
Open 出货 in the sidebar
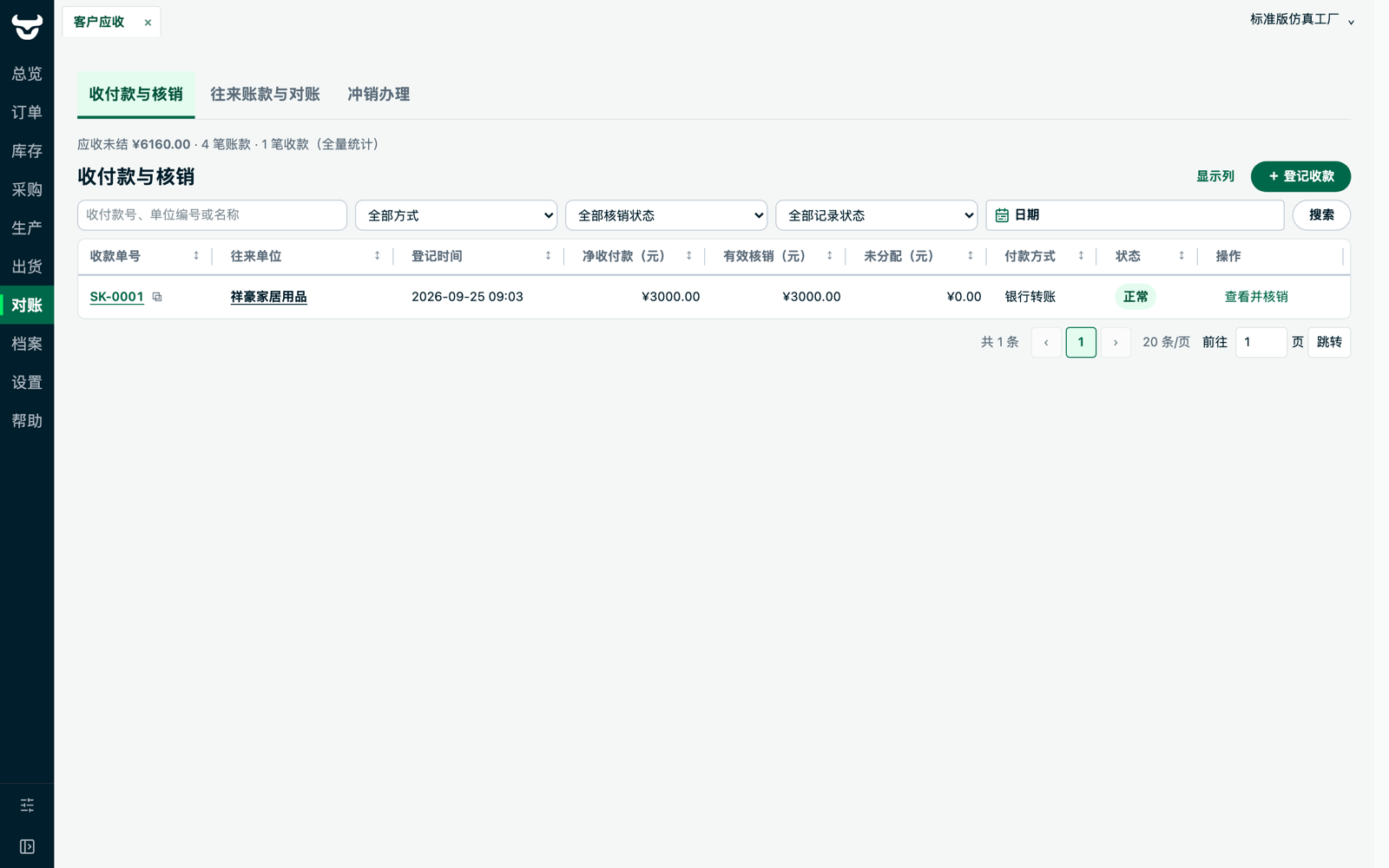click(x=27, y=266)
